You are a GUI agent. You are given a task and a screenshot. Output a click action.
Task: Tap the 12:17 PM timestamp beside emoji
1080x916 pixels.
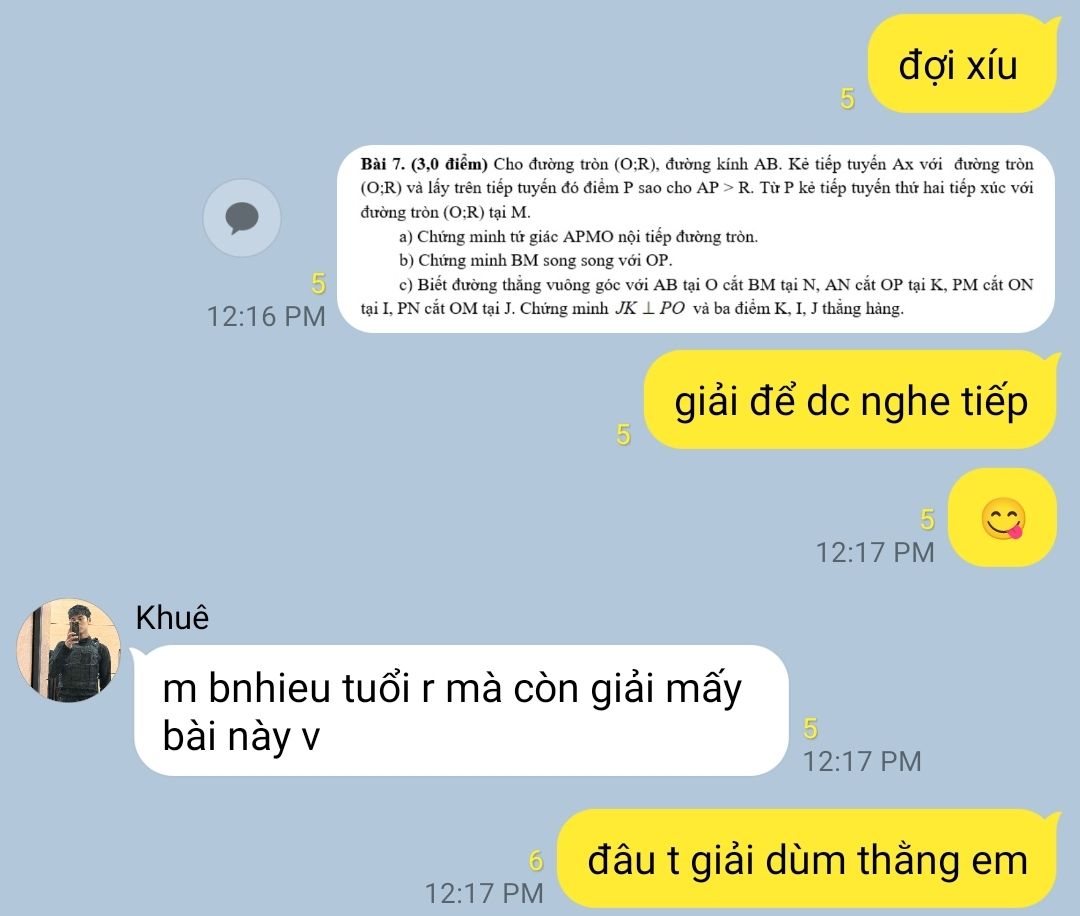(875, 552)
